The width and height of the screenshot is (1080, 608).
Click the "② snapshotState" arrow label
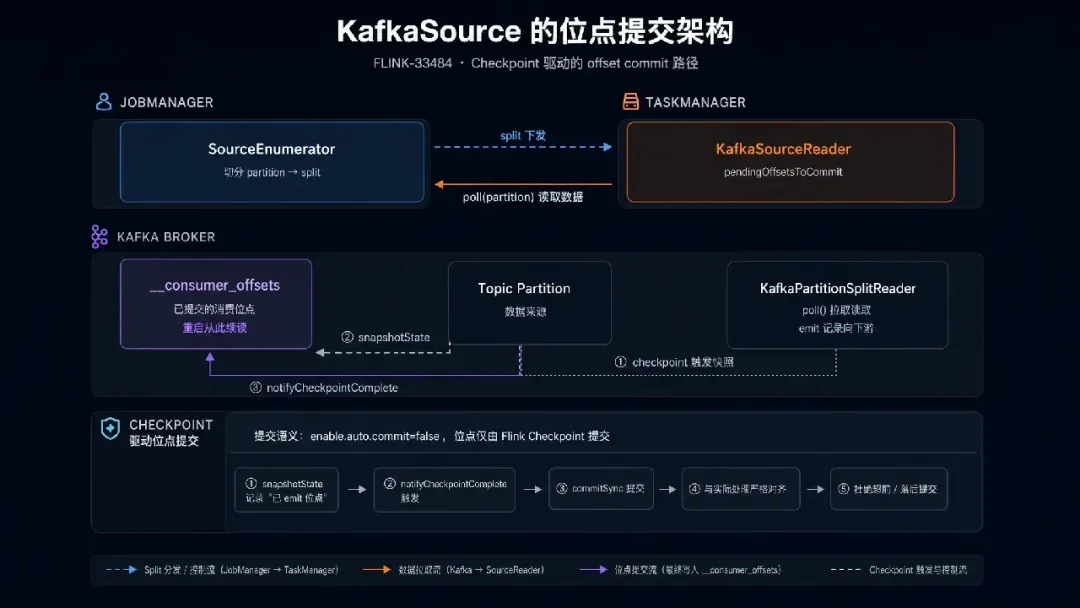click(x=386, y=337)
